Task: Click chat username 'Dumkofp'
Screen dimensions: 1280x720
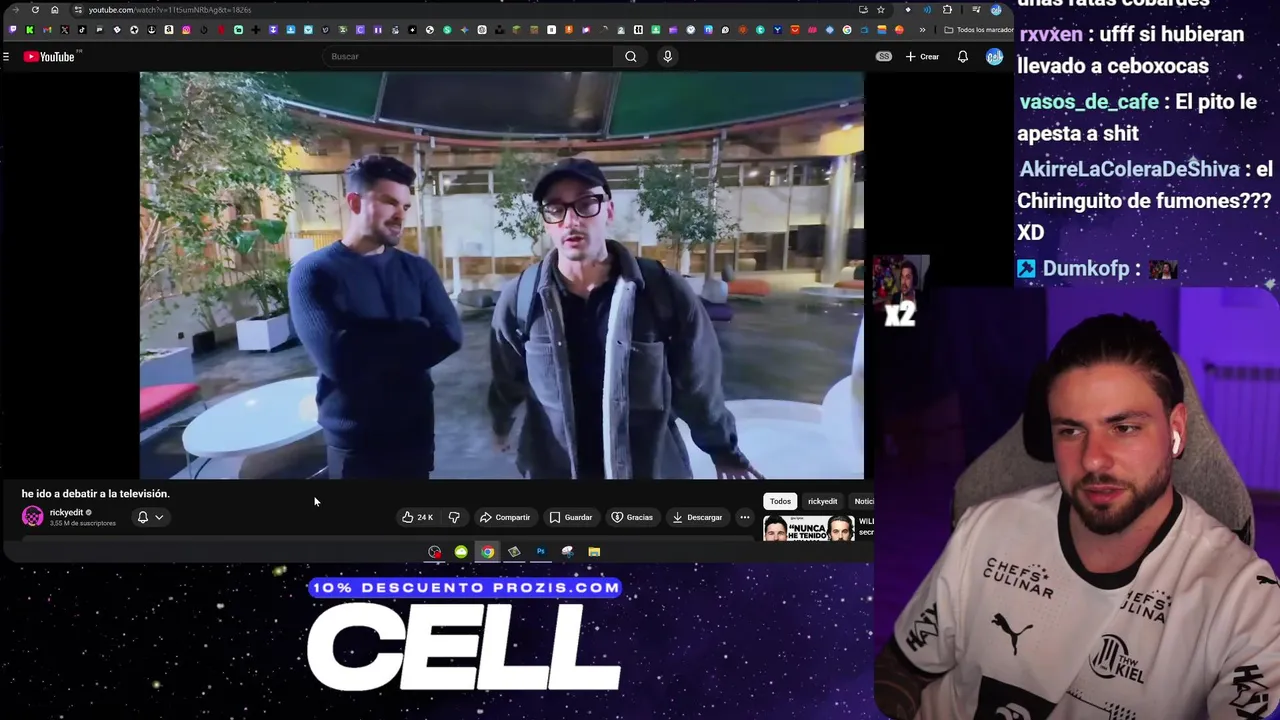Action: pos(1086,269)
